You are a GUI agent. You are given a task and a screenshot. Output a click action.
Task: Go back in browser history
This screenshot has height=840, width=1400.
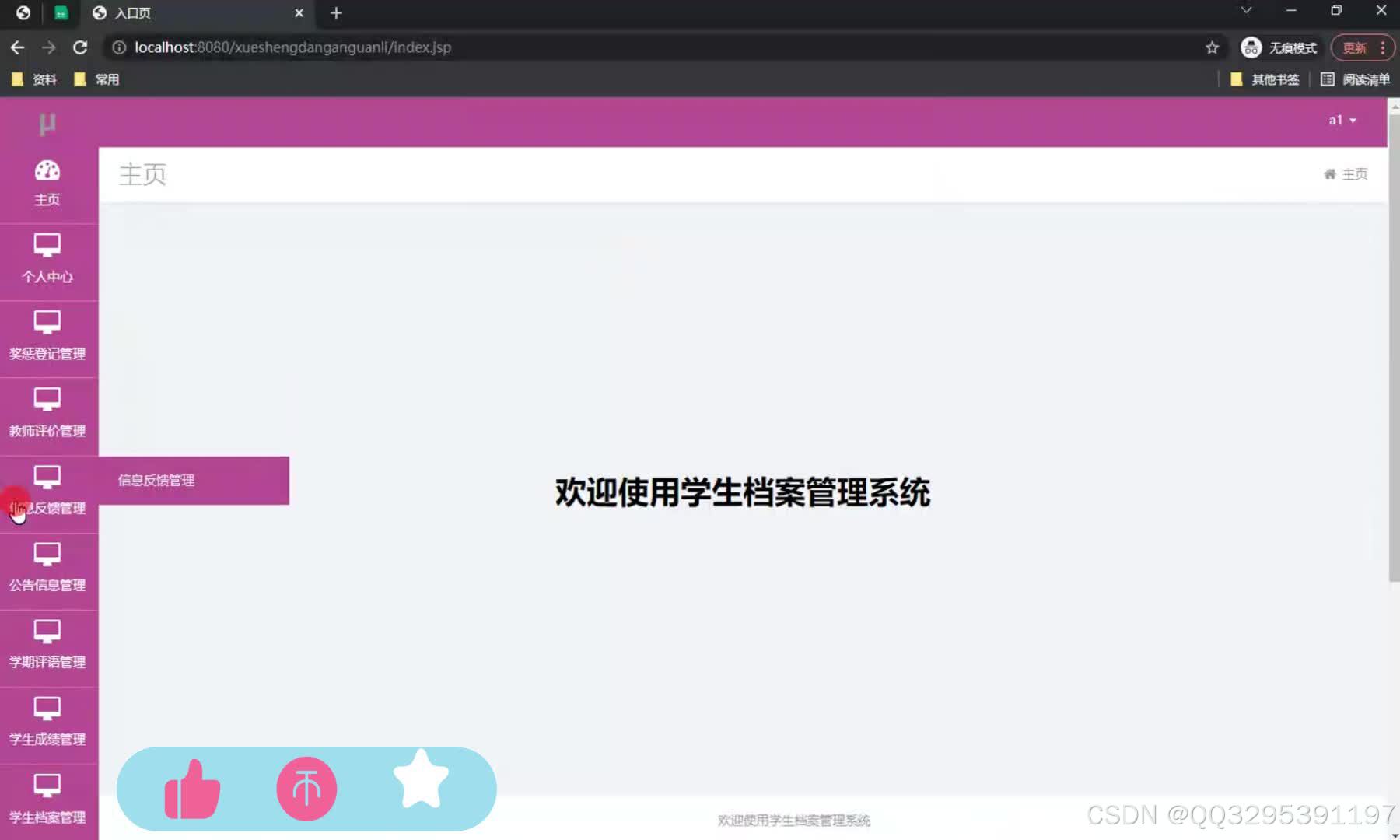point(17,47)
